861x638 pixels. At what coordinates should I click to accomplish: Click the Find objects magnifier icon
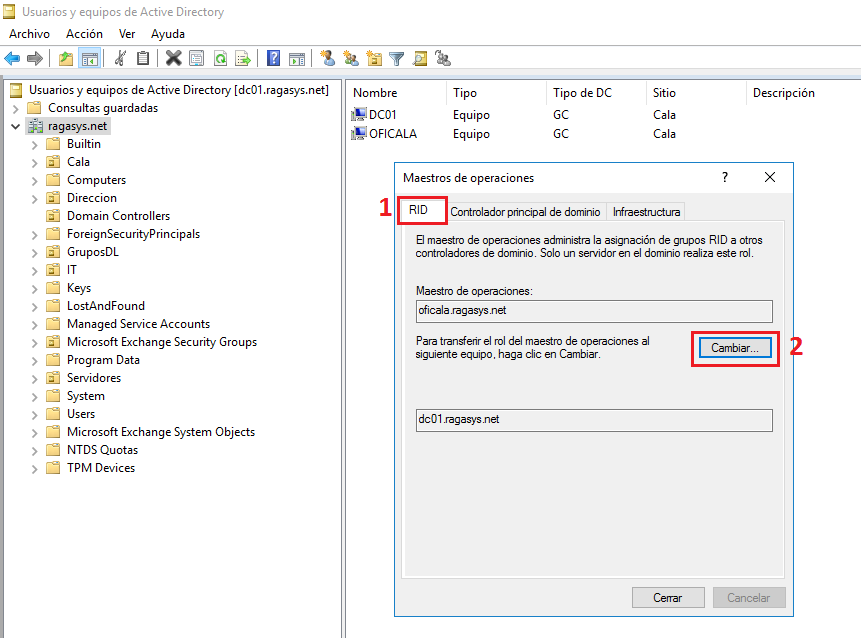coord(420,58)
